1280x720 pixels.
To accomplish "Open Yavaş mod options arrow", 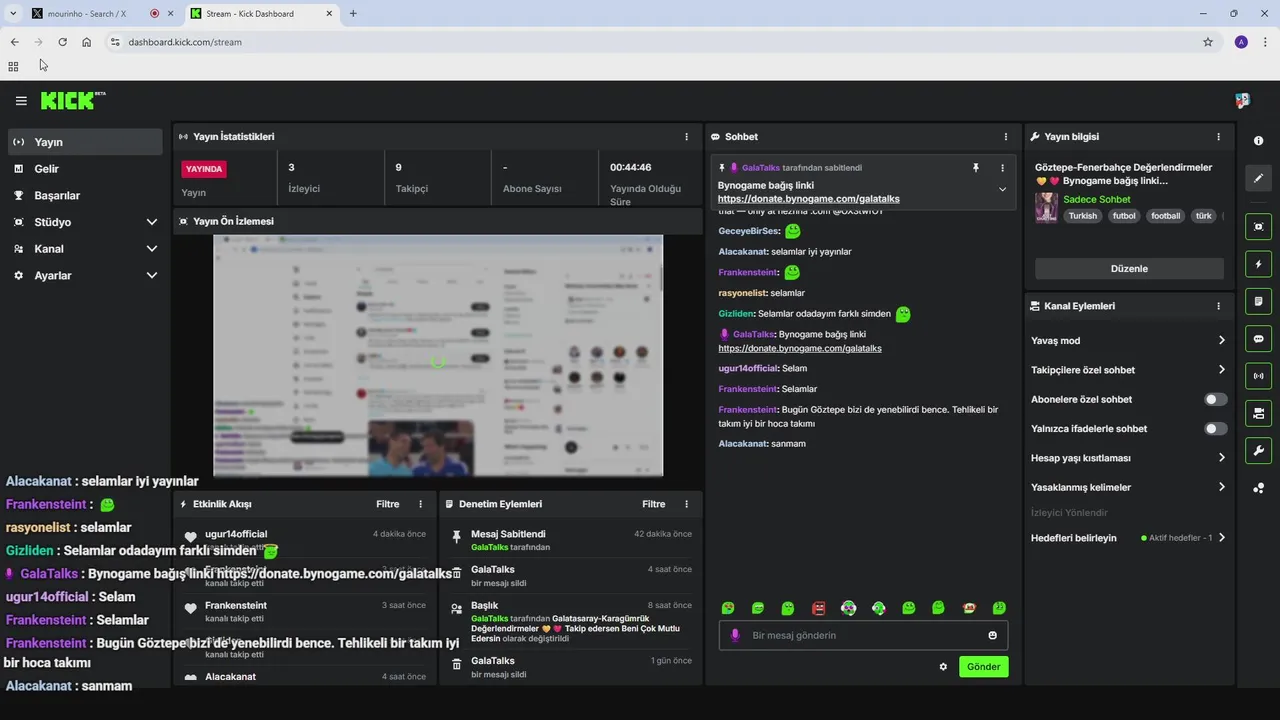I will point(1221,340).
